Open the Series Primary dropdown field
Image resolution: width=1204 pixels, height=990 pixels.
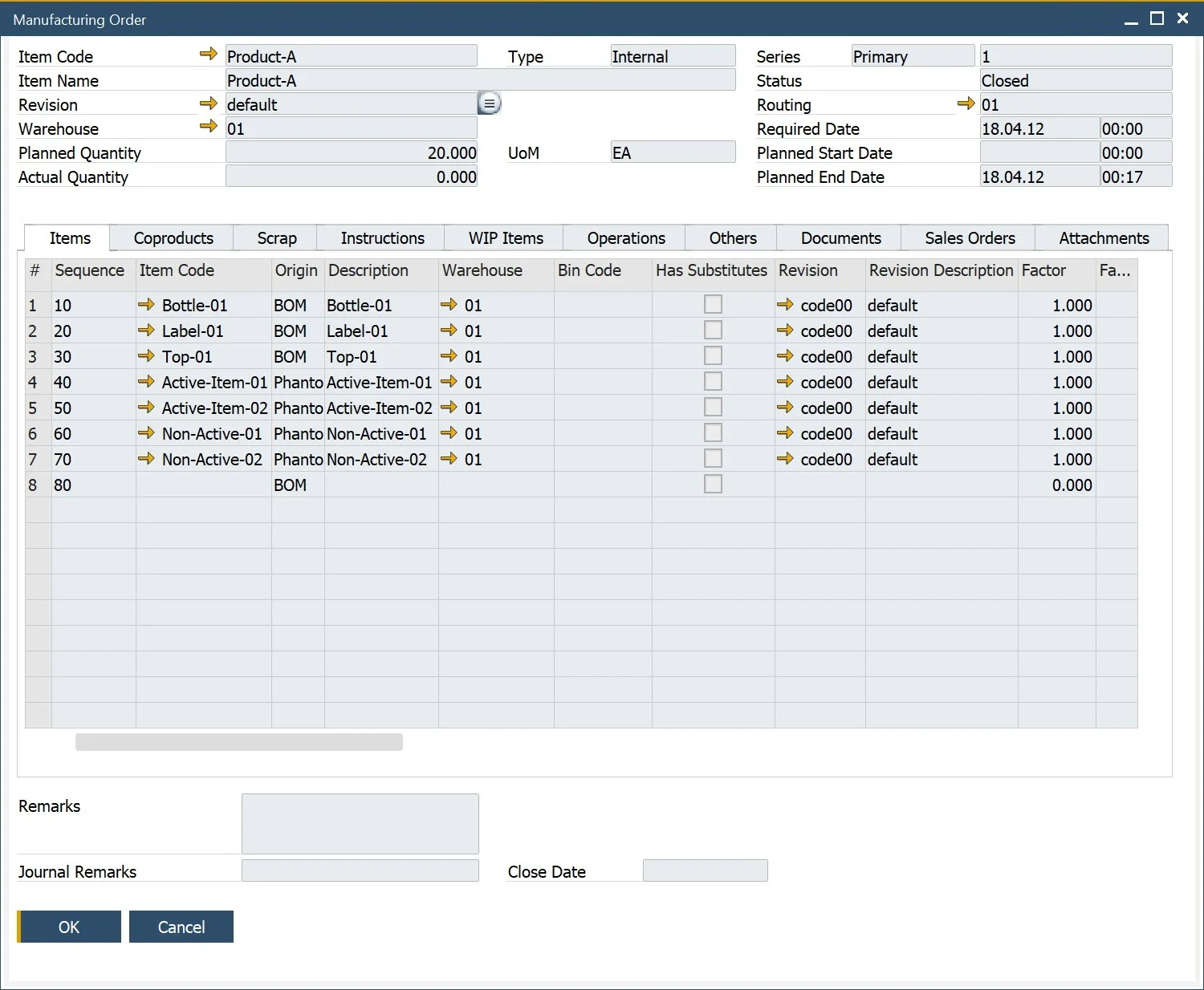[x=913, y=56]
